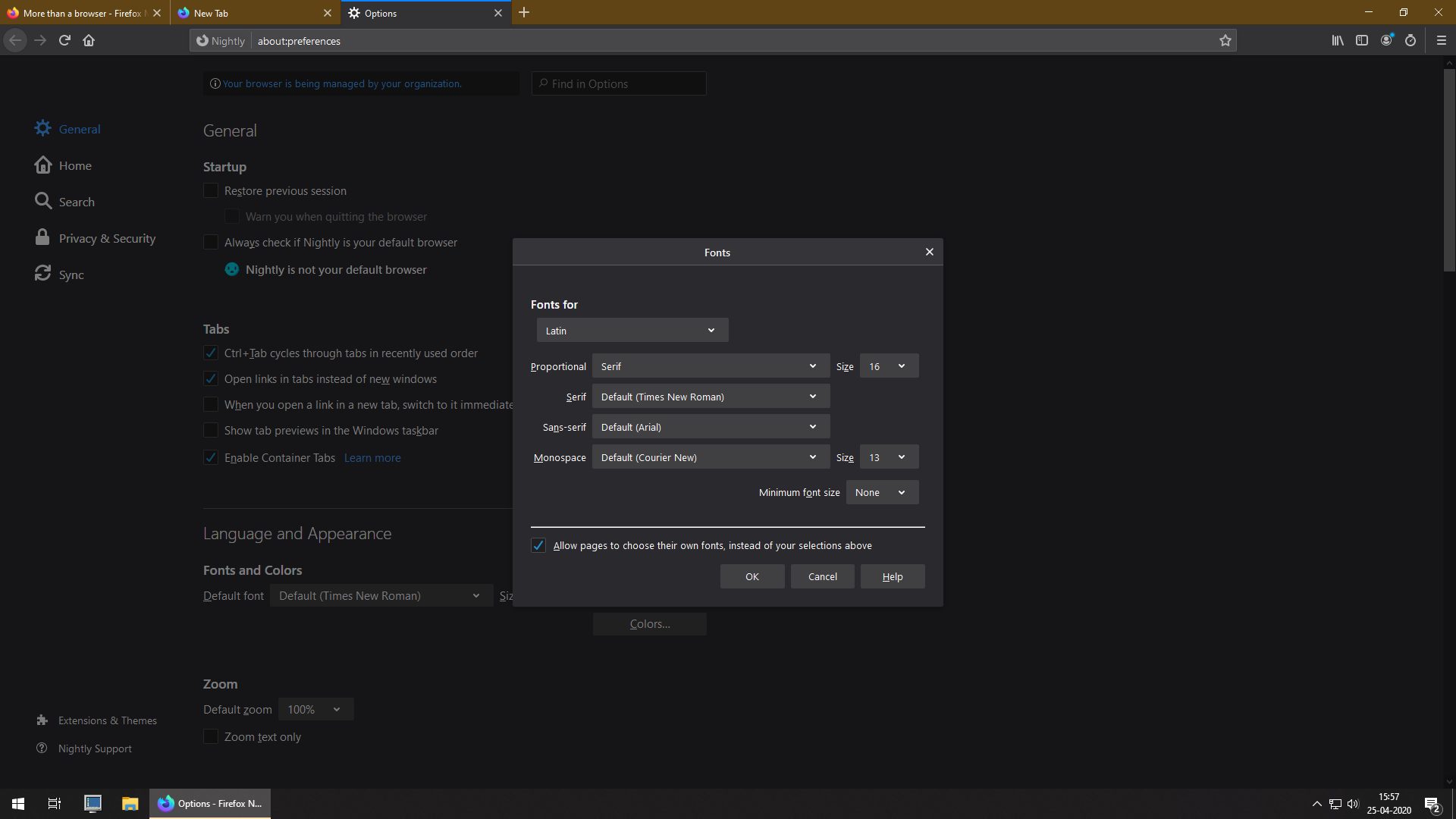Switch to the New Tab tab

pos(255,13)
